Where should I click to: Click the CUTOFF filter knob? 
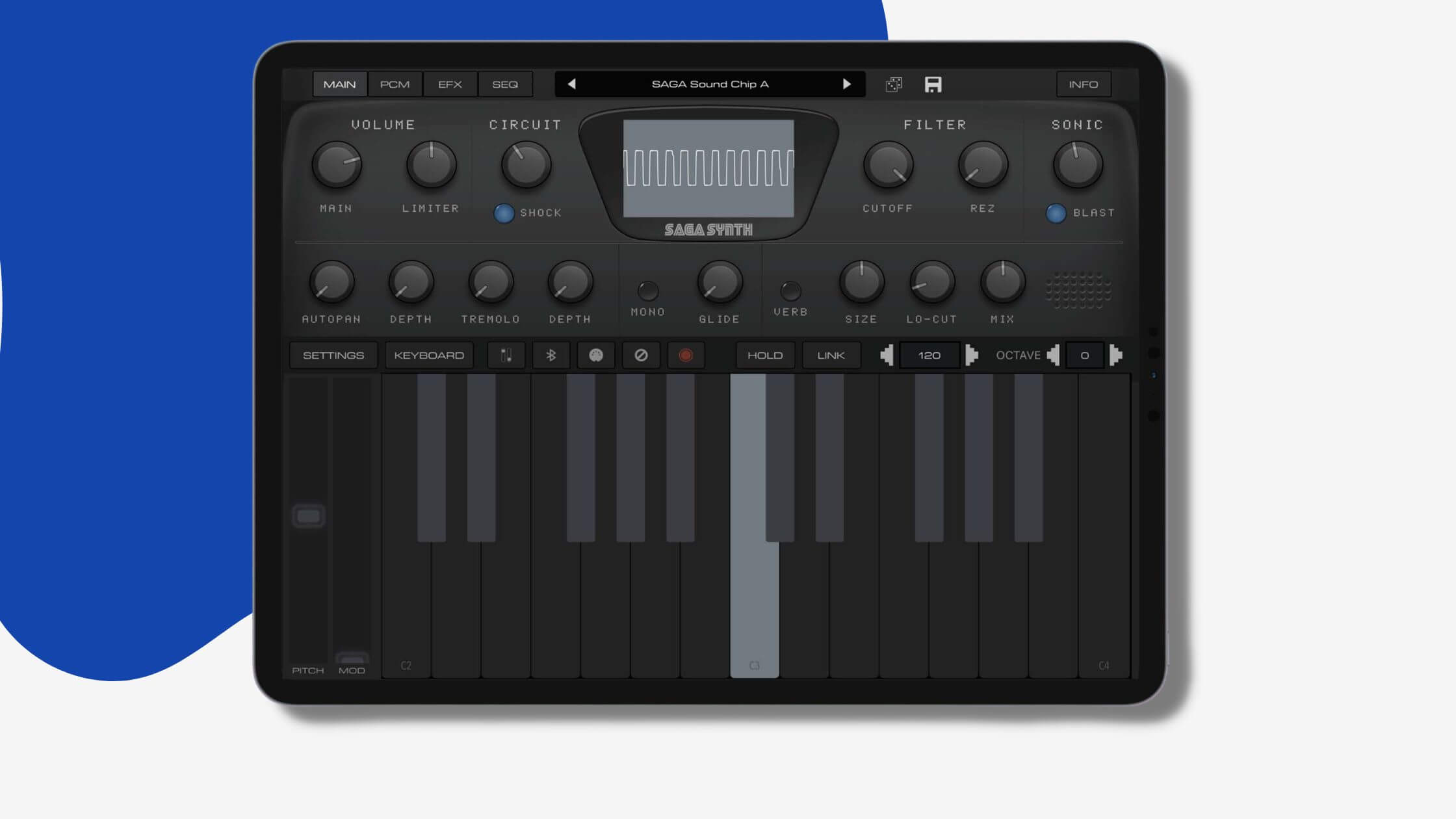[888, 164]
